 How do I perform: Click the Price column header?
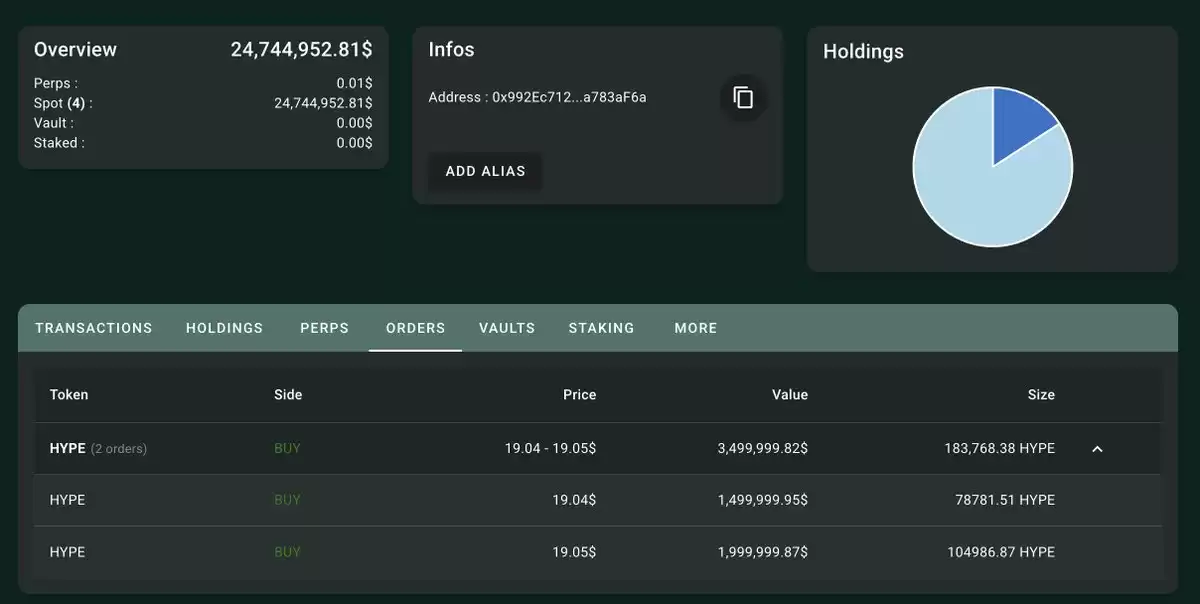580,395
